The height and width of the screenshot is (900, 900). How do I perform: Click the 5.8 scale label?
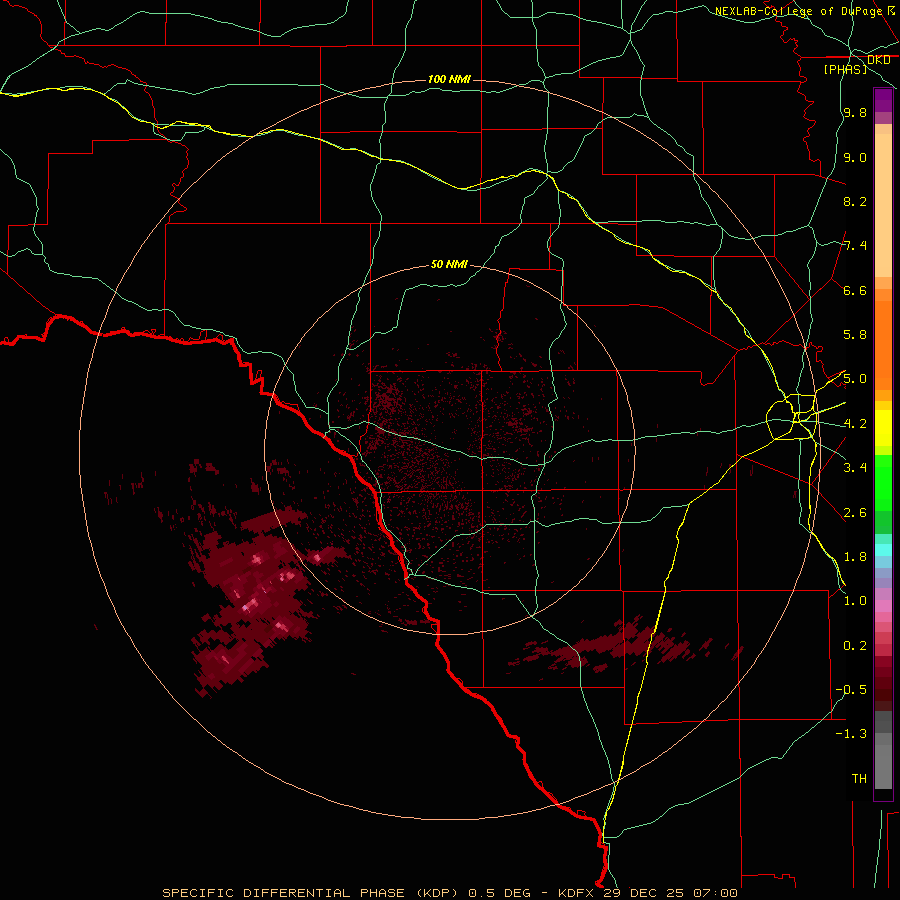pos(855,335)
